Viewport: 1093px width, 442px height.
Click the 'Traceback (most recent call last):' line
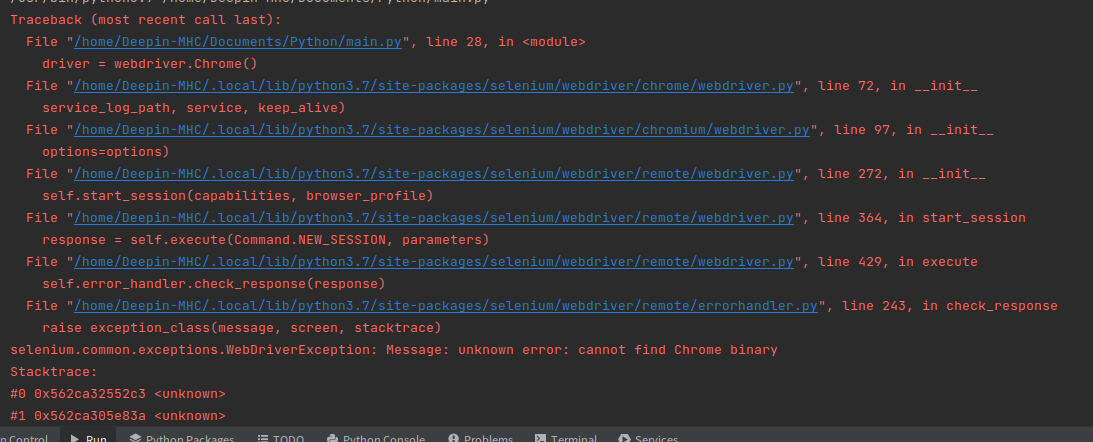146,20
